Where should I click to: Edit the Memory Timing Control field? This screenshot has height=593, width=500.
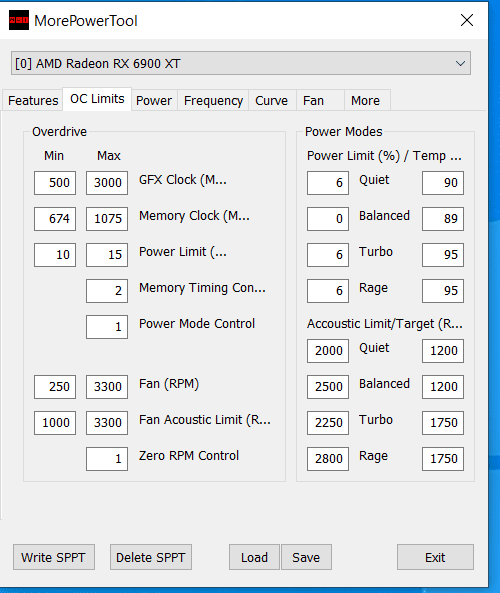coord(107,291)
